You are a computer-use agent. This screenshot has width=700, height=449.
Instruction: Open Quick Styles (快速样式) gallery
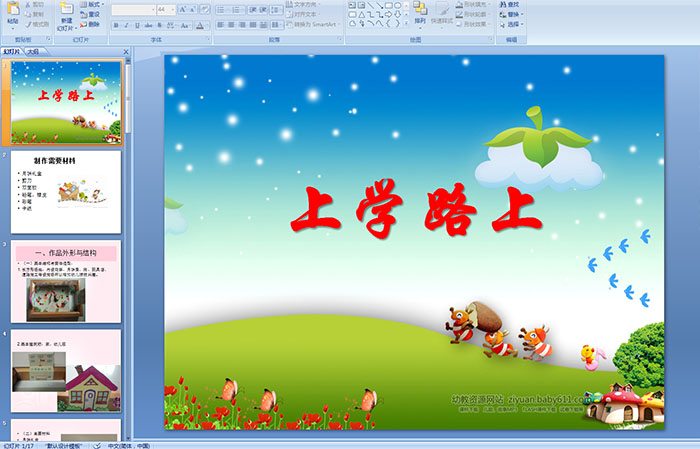click(442, 13)
